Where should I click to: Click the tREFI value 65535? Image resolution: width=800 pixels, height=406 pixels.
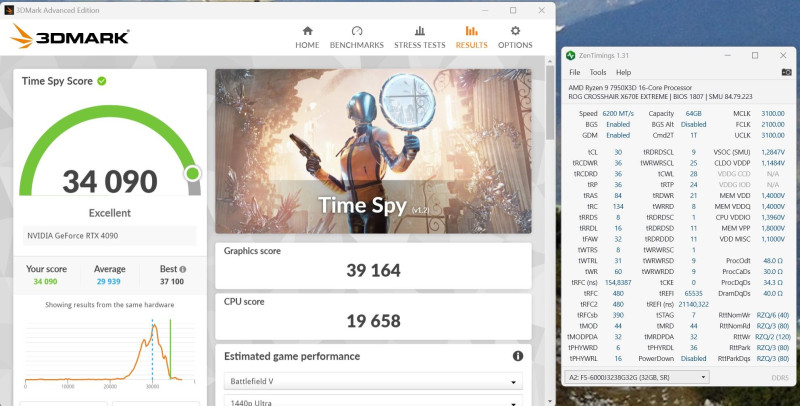coord(693,293)
